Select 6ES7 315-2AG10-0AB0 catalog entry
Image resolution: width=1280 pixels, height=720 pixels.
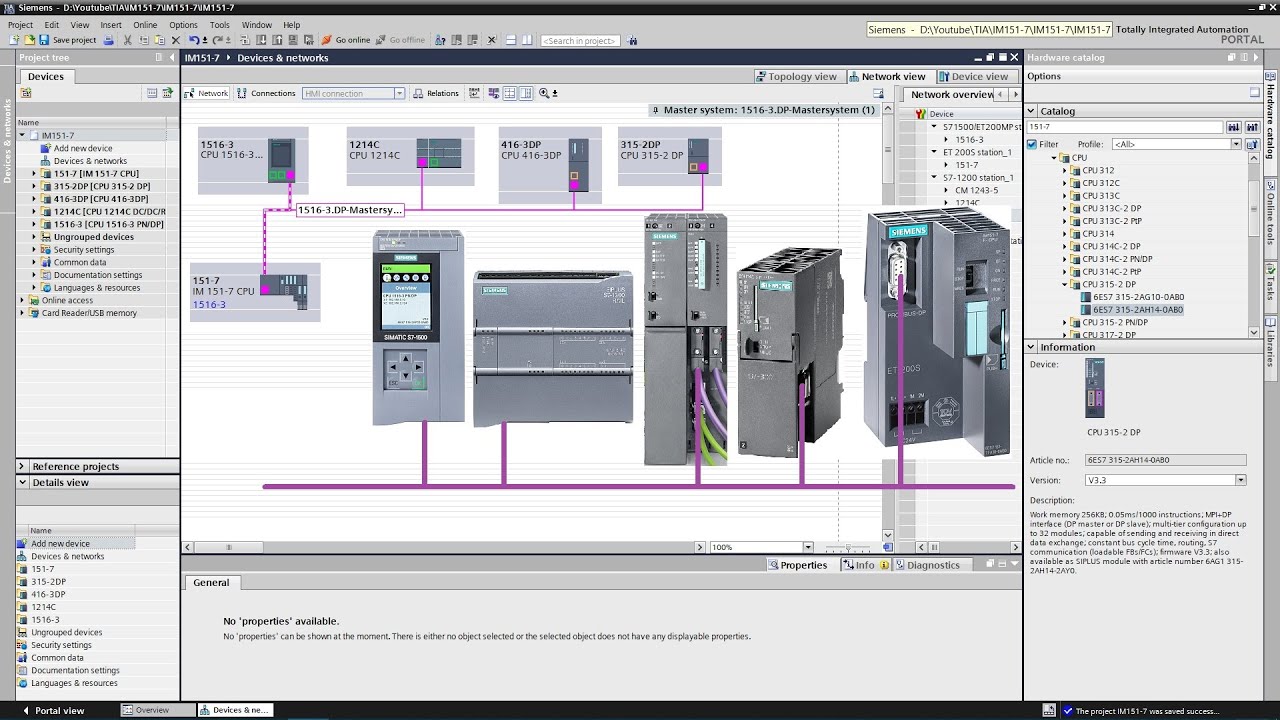[1138, 297]
